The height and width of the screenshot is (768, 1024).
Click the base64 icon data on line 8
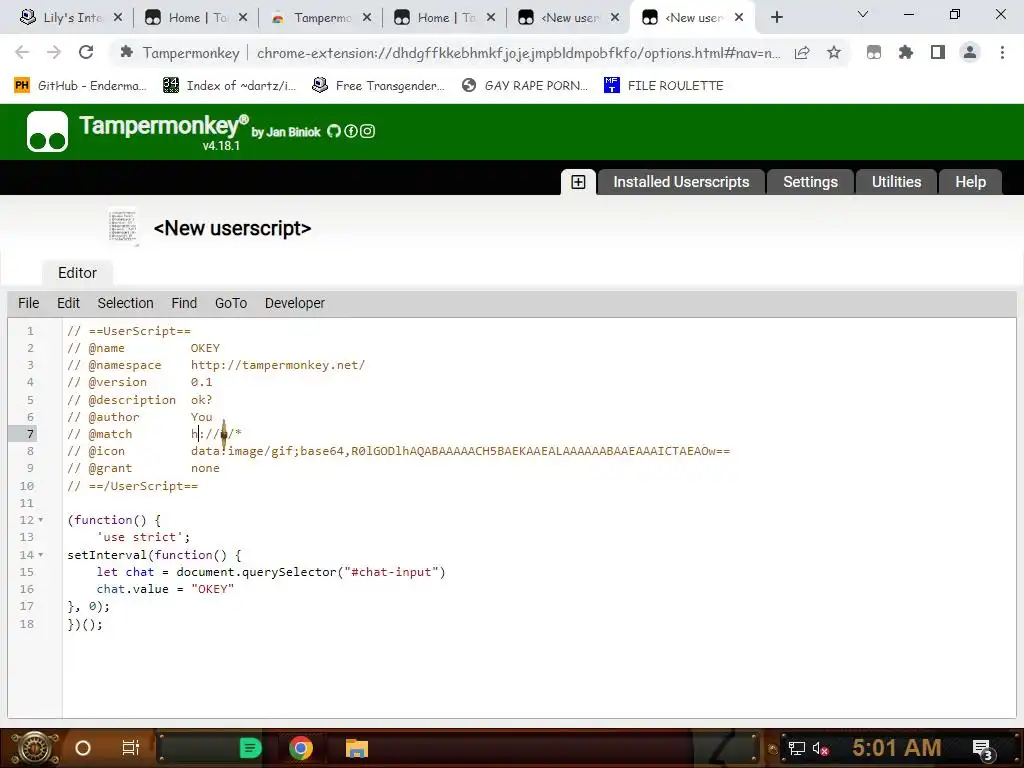click(x=460, y=451)
